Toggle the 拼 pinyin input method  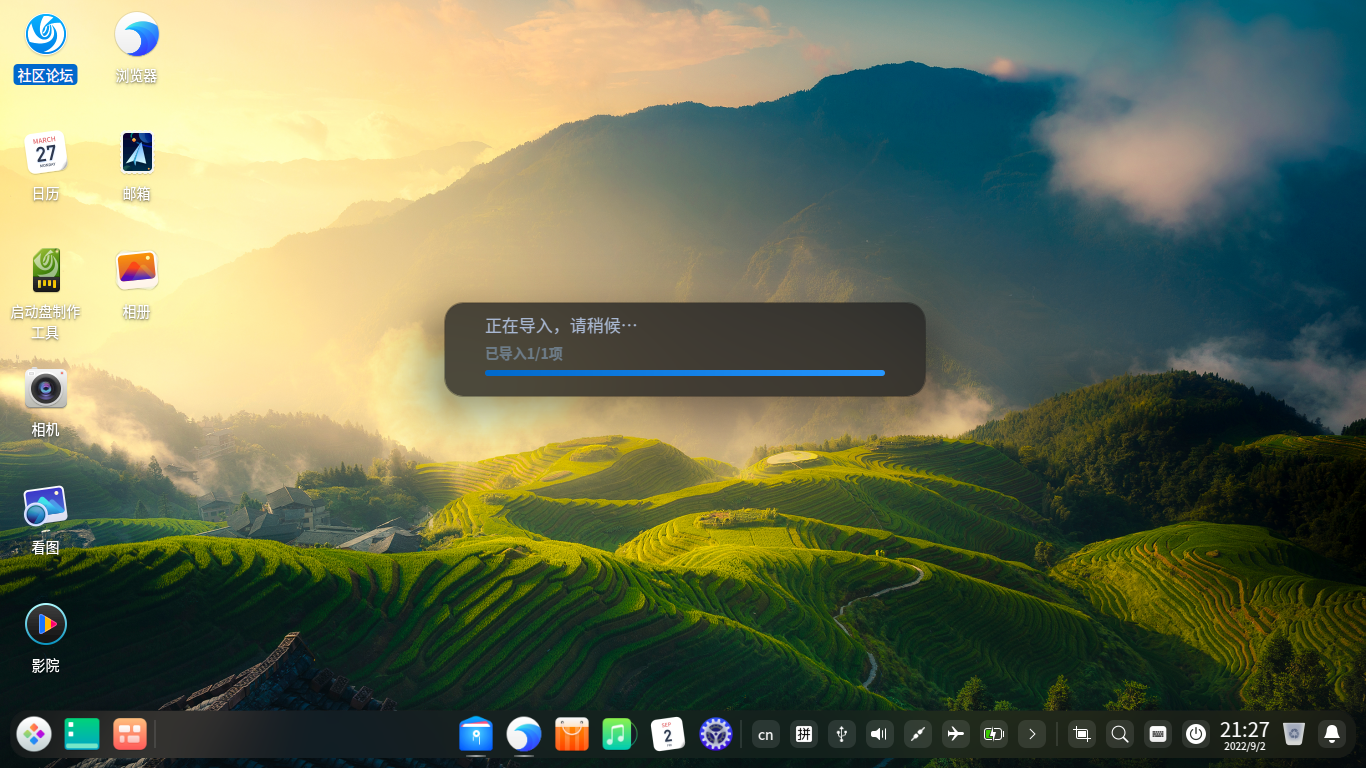tap(803, 734)
